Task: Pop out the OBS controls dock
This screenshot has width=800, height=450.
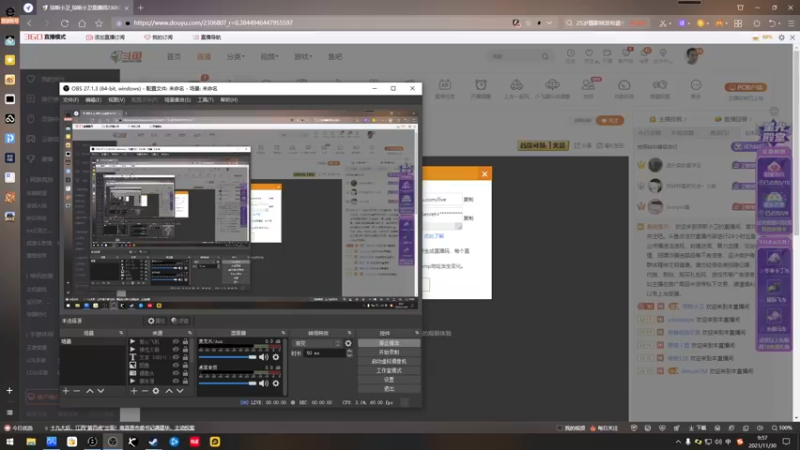Action: [417, 333]
